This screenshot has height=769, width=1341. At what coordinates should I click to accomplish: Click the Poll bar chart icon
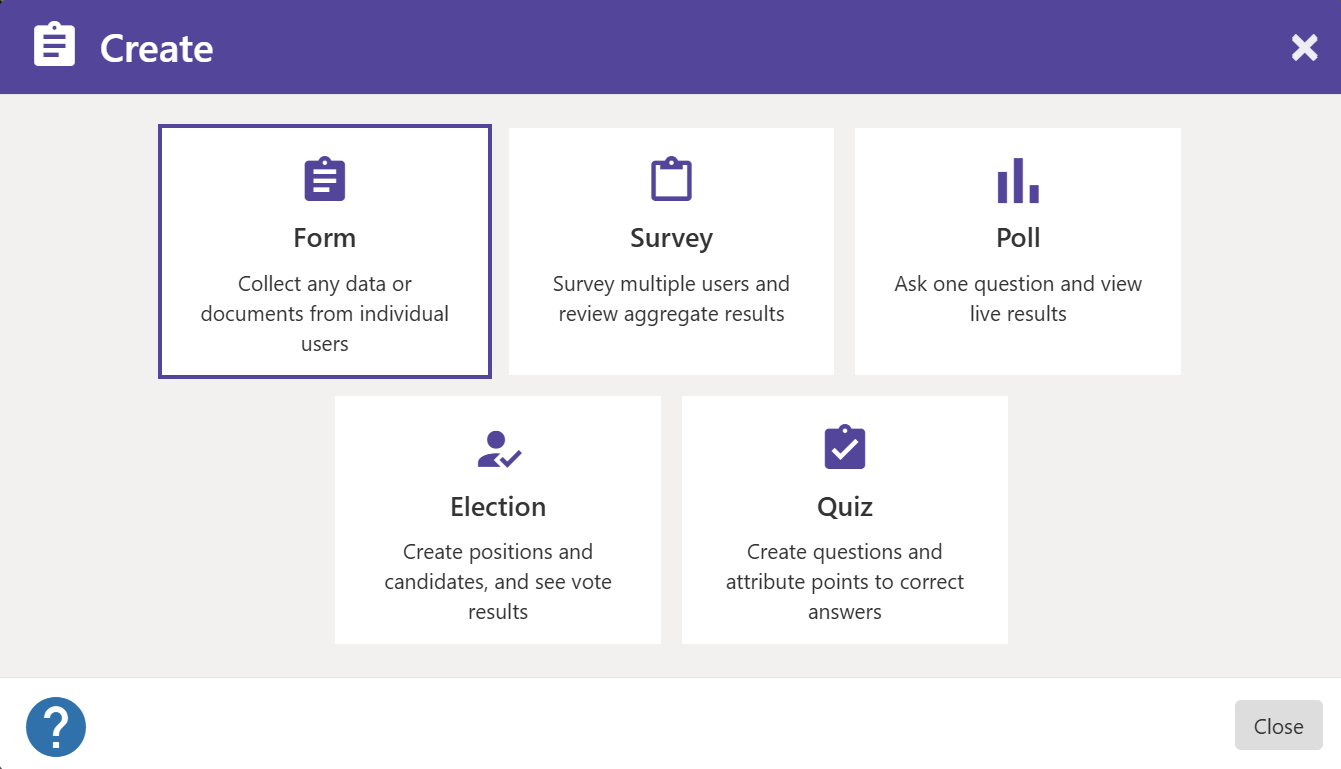[1018, 180]
